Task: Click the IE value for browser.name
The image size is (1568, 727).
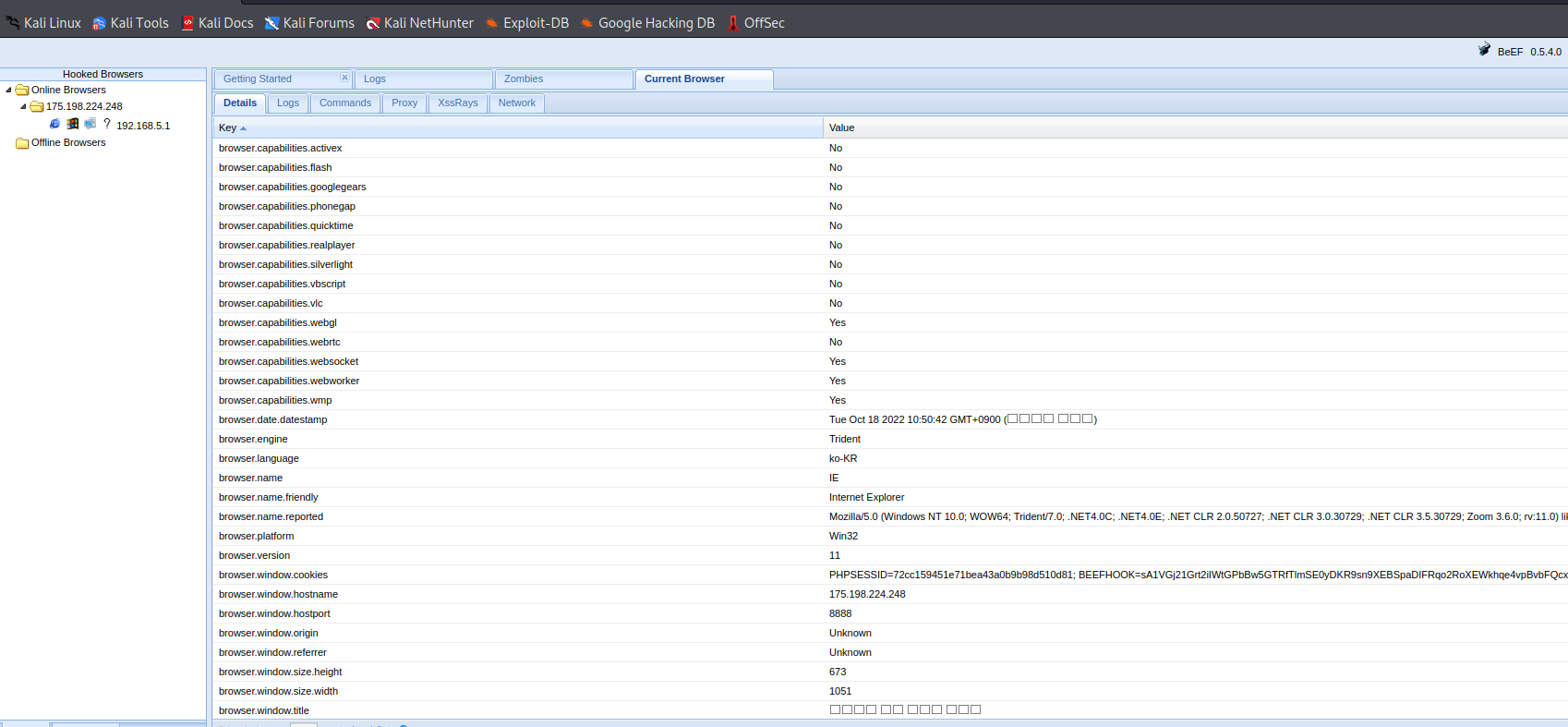Action: pos(834,478)
